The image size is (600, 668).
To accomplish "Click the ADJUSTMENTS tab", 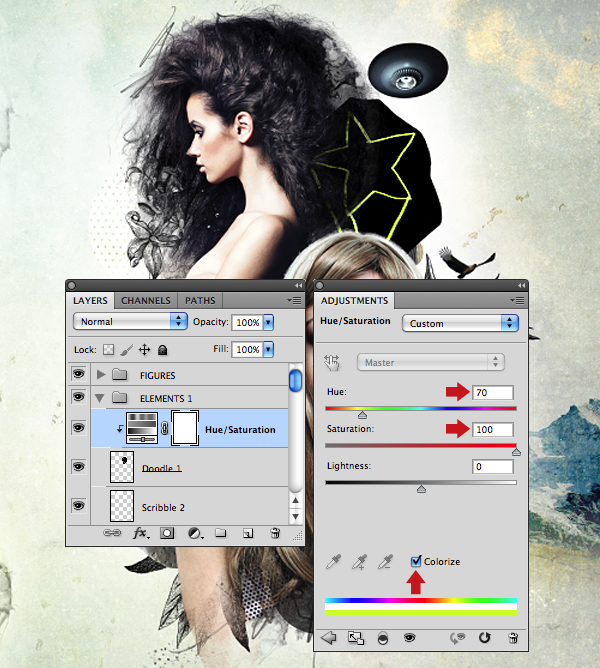I will click(x=355, y=301).
